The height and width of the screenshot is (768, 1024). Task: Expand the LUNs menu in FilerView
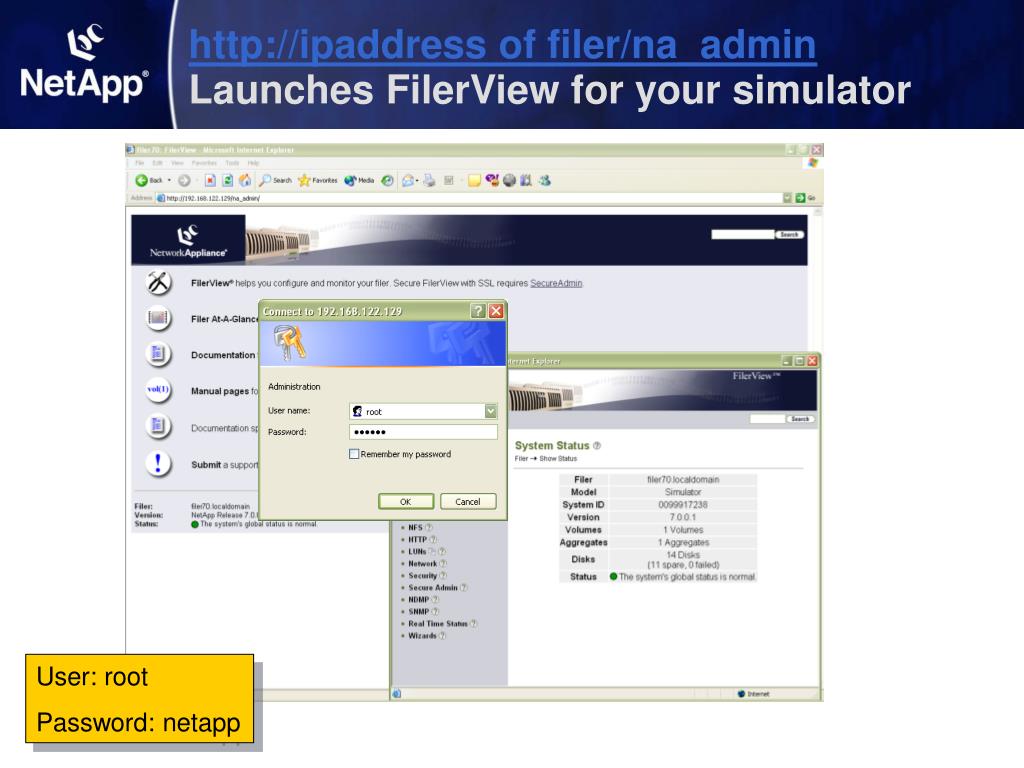coord(417,552)
